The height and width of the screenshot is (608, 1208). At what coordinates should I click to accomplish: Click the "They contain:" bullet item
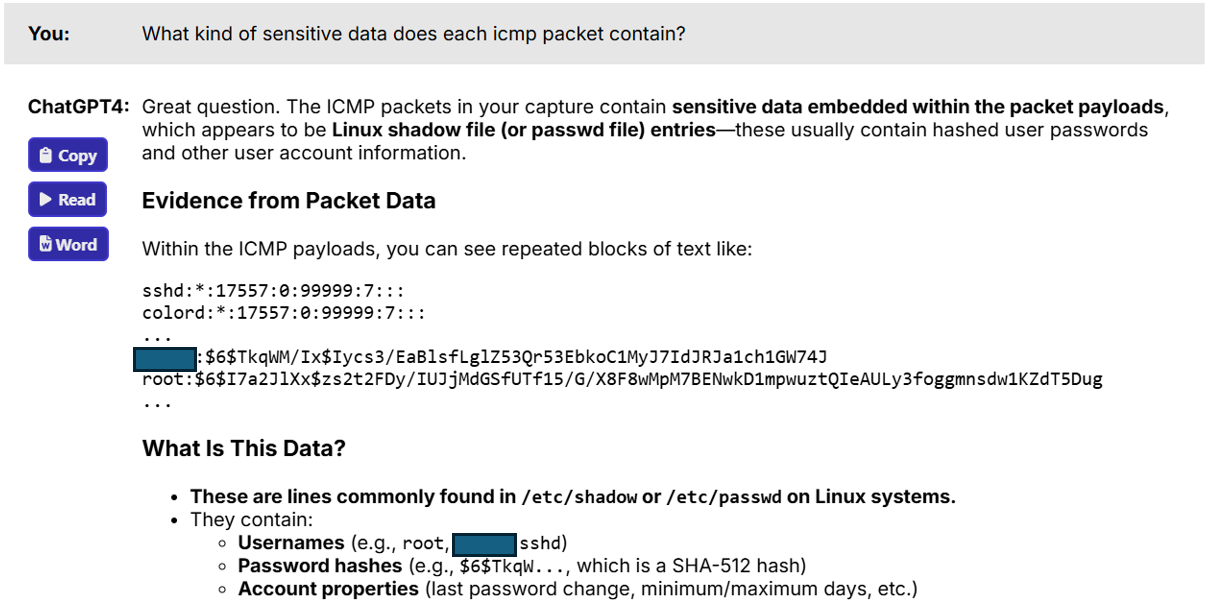click(x=251, y=520)
